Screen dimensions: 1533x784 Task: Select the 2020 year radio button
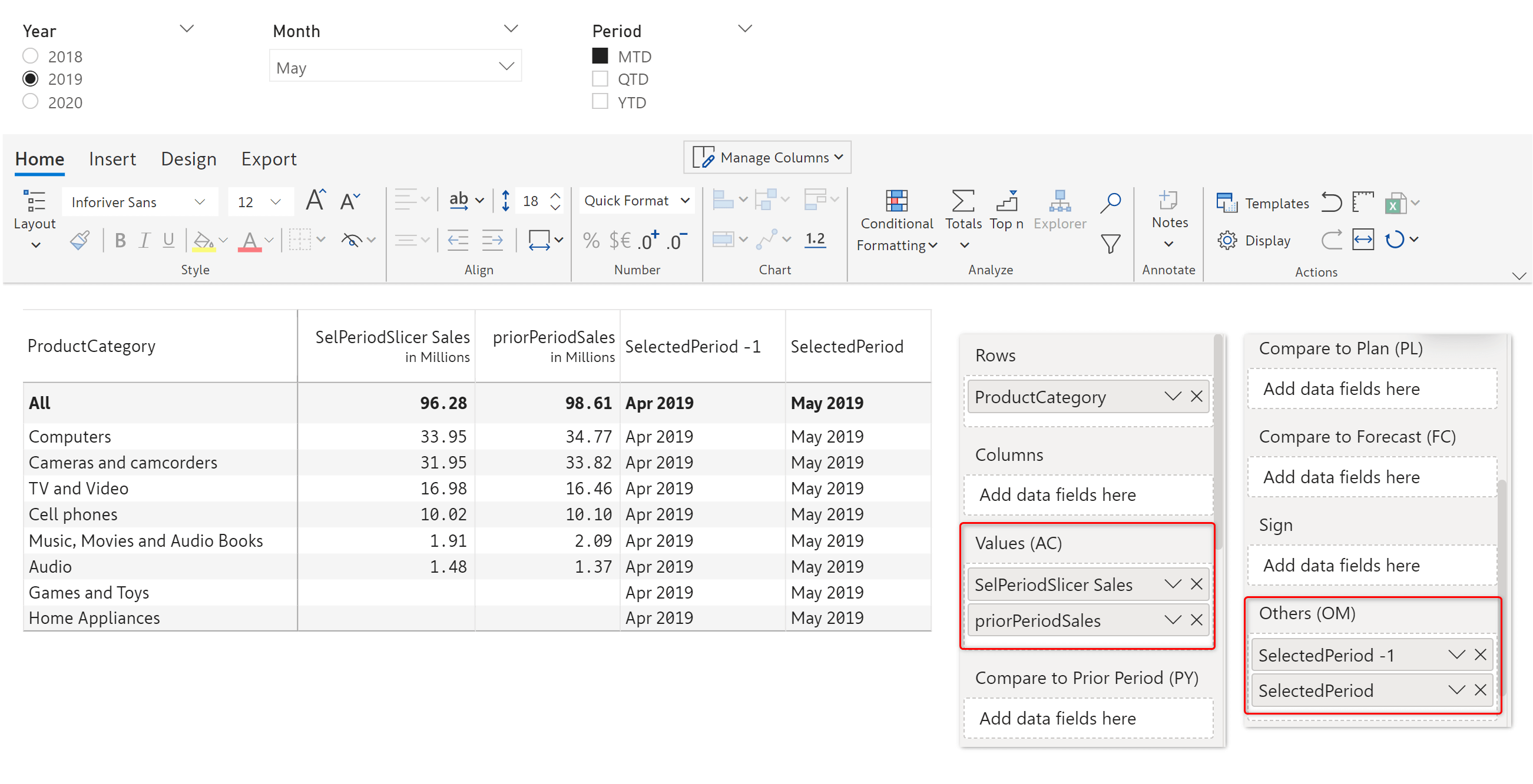31,102
